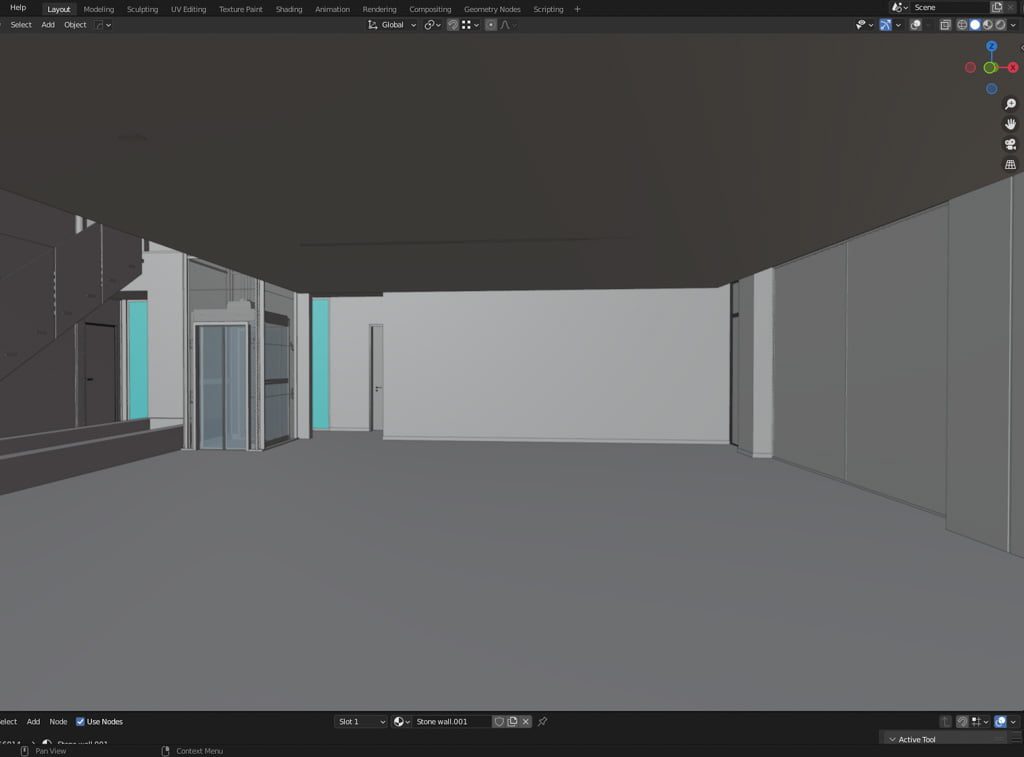Switch to the Shading workspace tab
Viewport: 1024px width, 757px height.
tap(289, 9)
